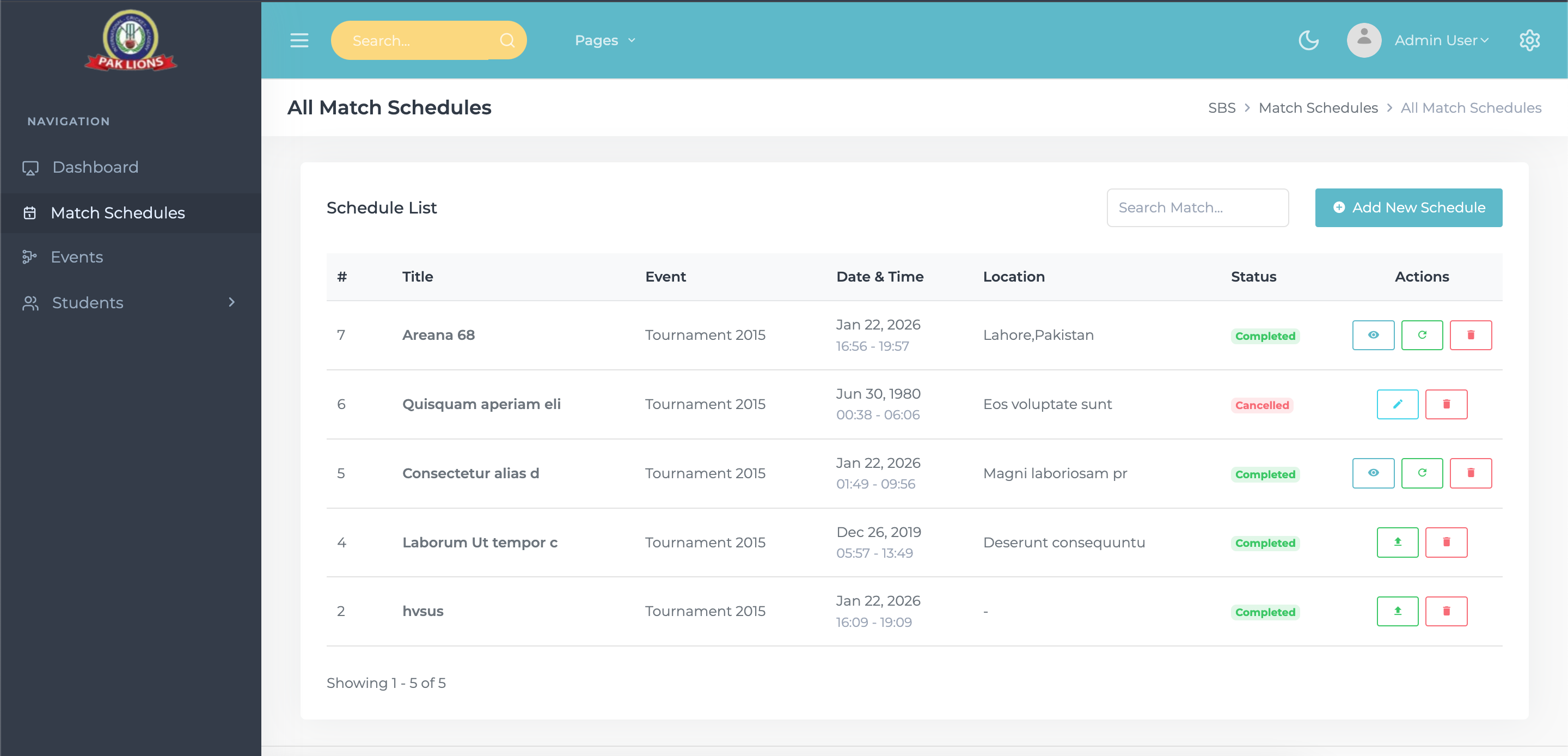Click the search magnifier icon in top bar

point(506,40)
